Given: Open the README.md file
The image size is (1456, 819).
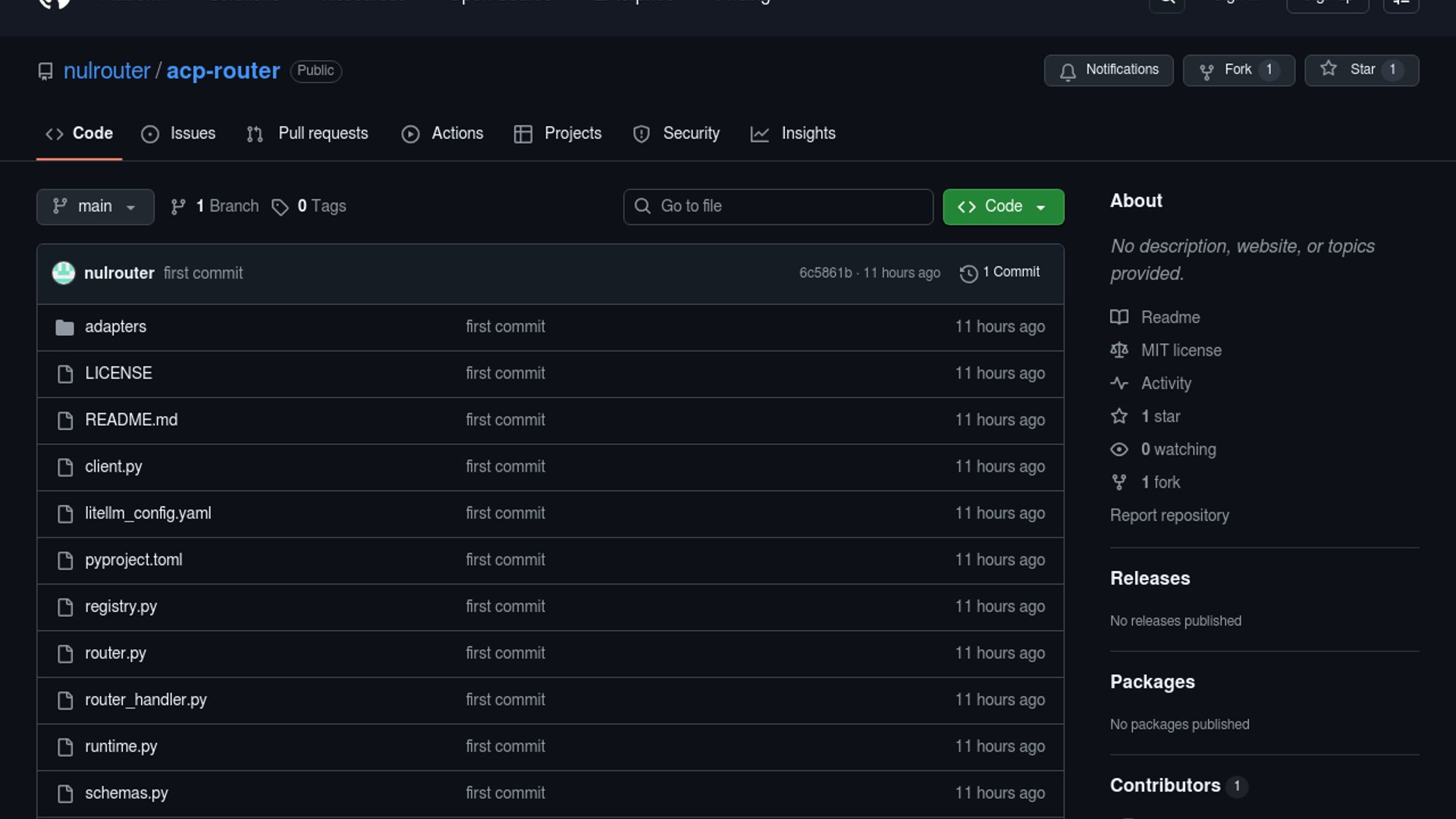Looking at the screenshot, I should tap(131, 420).
